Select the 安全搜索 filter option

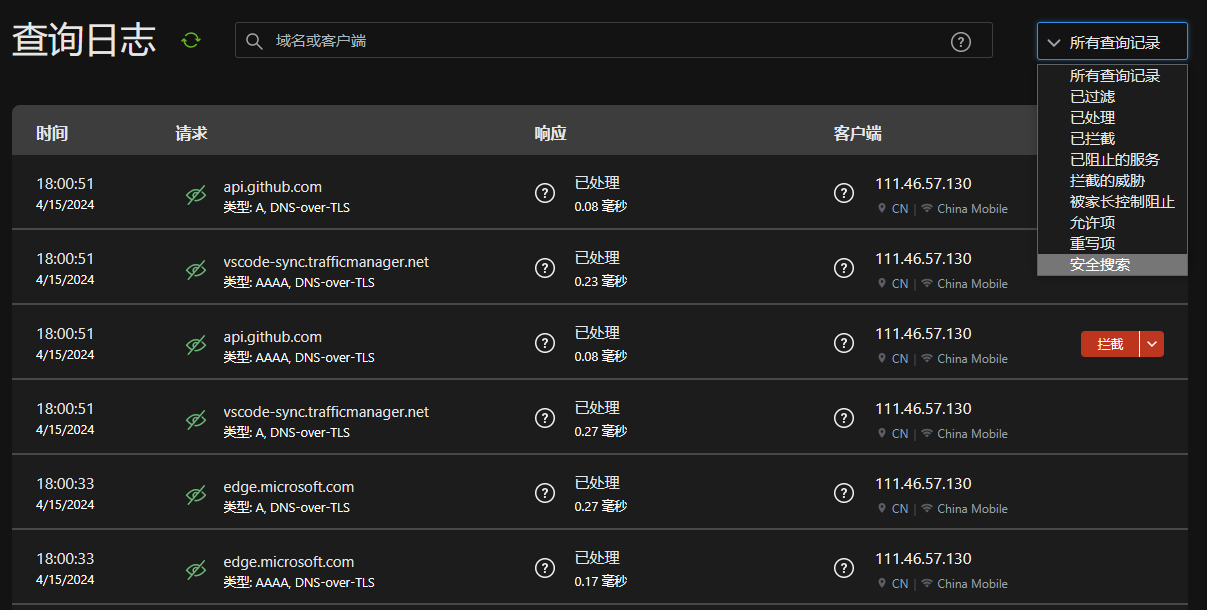[x=1100, y=265]
